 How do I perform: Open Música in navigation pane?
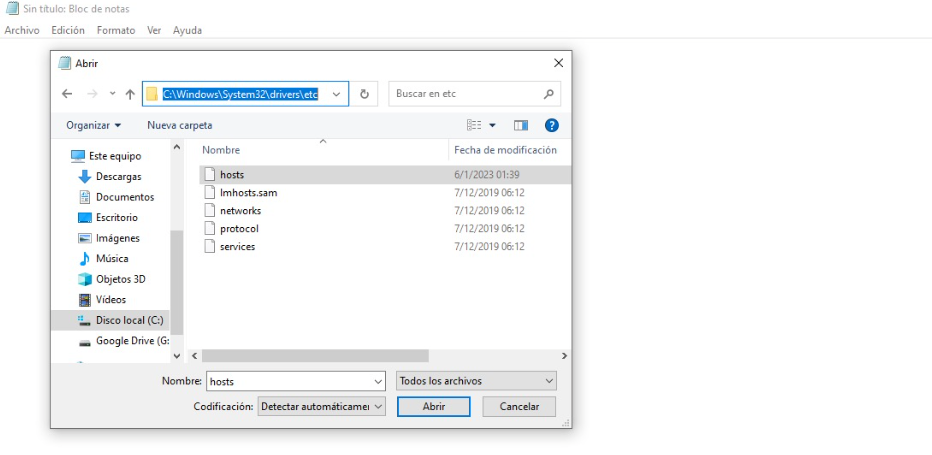[x=112, y=259]
